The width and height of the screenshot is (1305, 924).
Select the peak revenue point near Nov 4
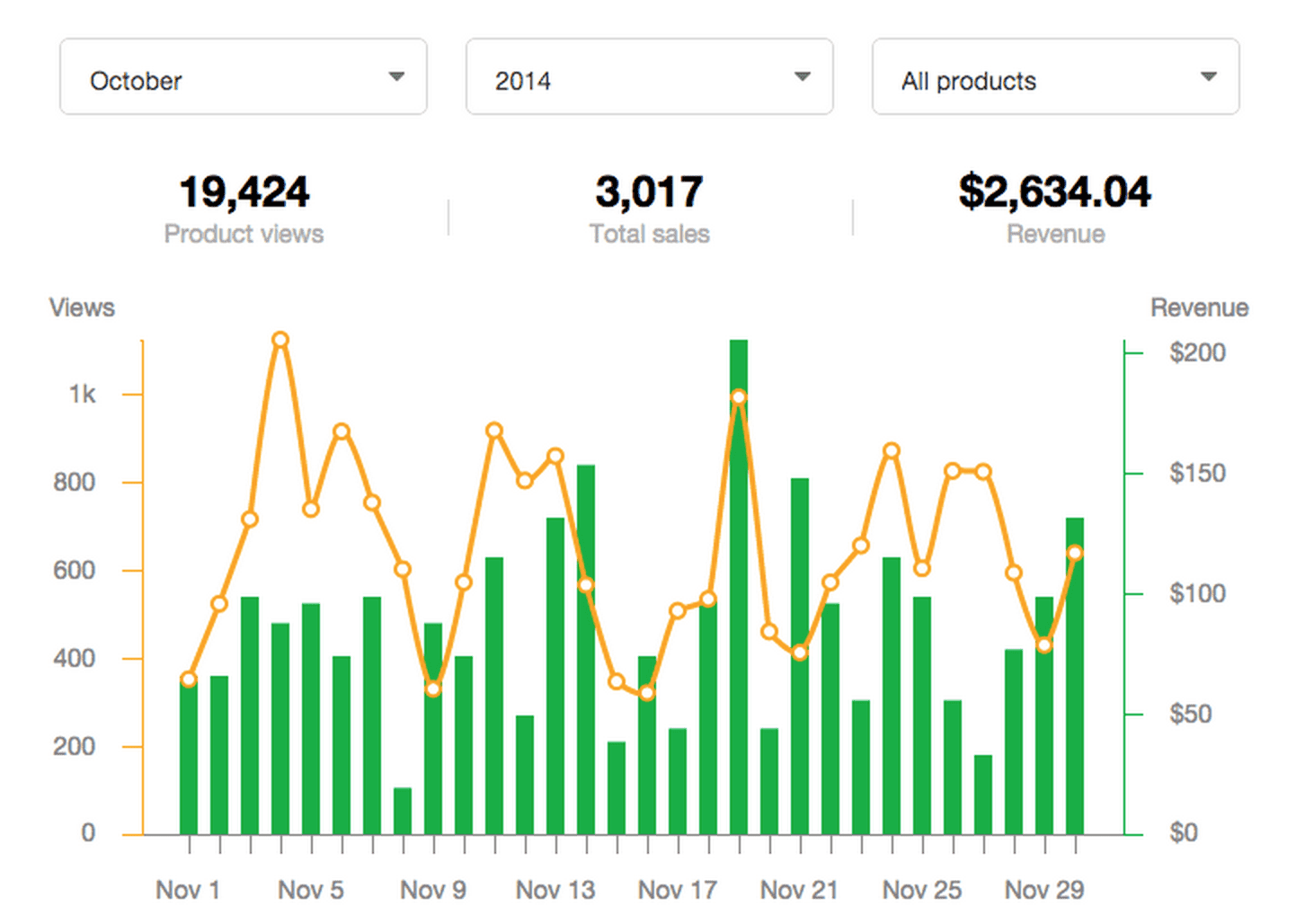tap(280, 340)
